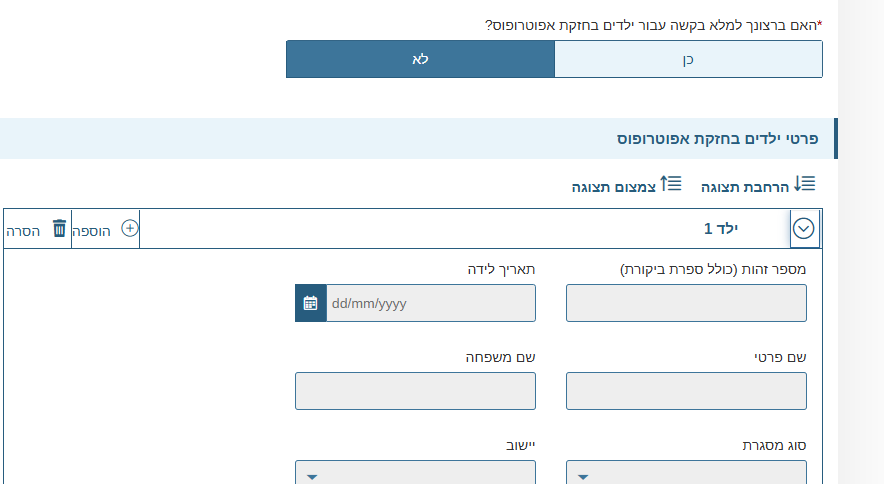Screen dimensions: 884x484
Task: Click into the "שם משפחה" field
Action: point(415,391)
